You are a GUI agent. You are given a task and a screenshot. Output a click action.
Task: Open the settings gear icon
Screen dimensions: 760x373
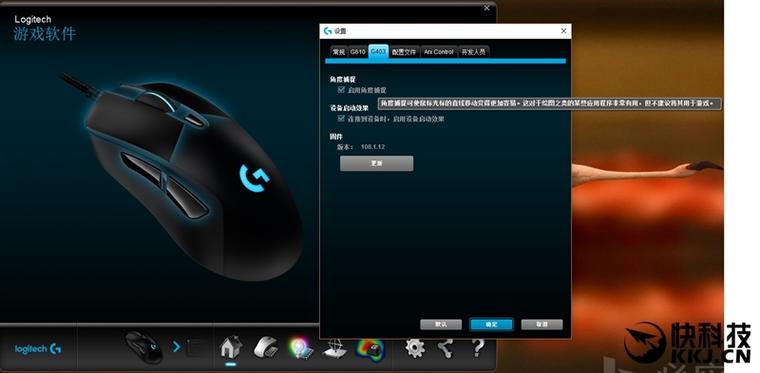[414, 347]
